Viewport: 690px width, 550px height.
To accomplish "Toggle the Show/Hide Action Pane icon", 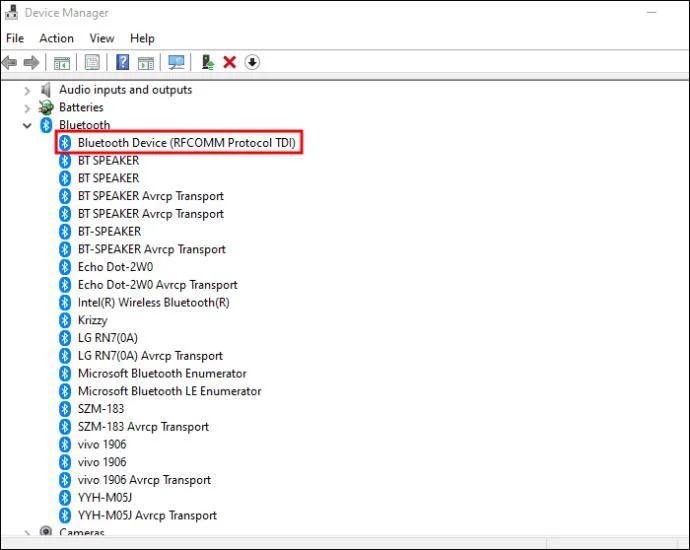I will pos(146,62).
